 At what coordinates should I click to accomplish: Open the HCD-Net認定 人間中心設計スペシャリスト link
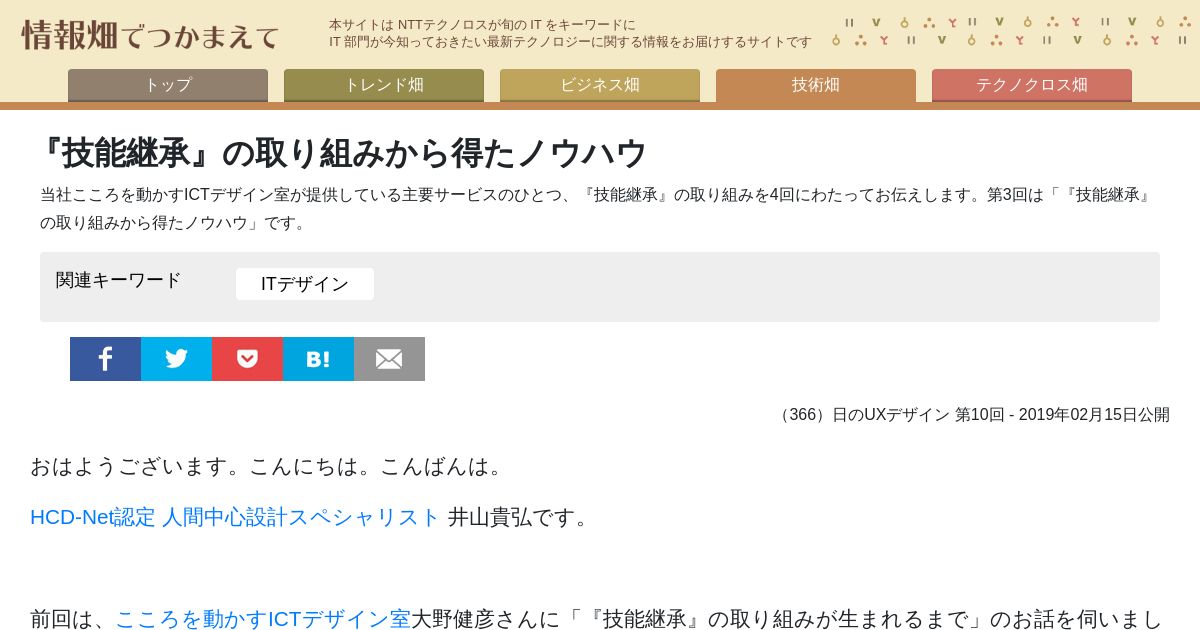pyautogui.click(x=235, y=517)
